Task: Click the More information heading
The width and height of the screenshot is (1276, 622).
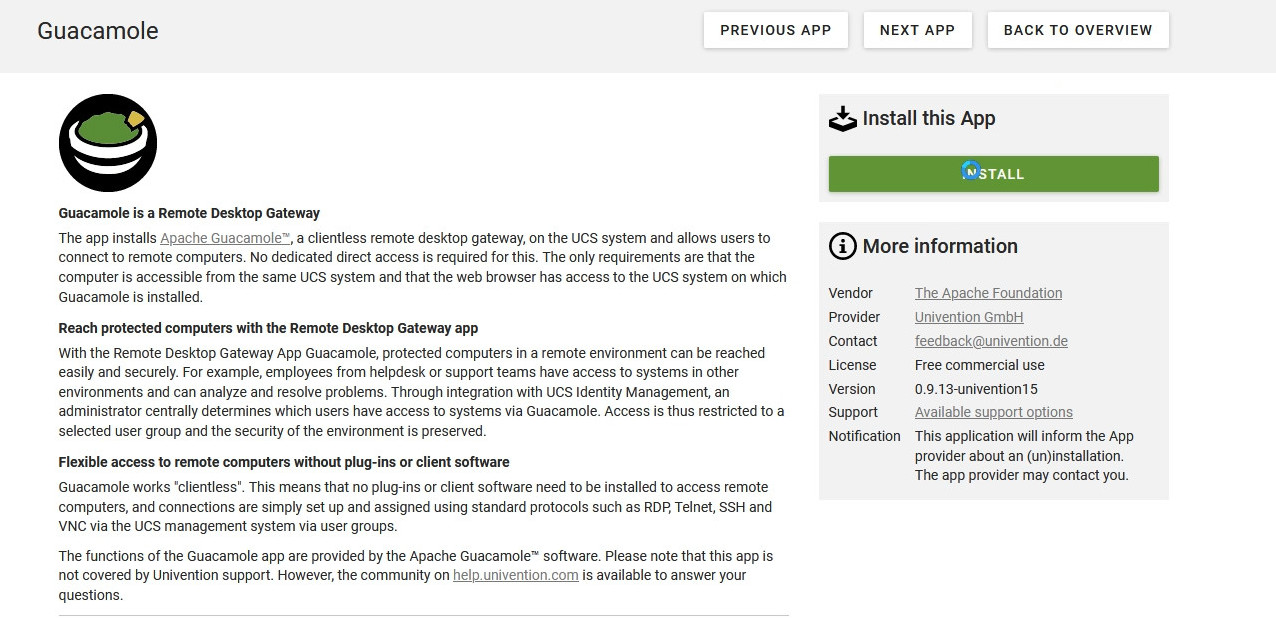Action: pyautogui.click(x=939, y=246)
